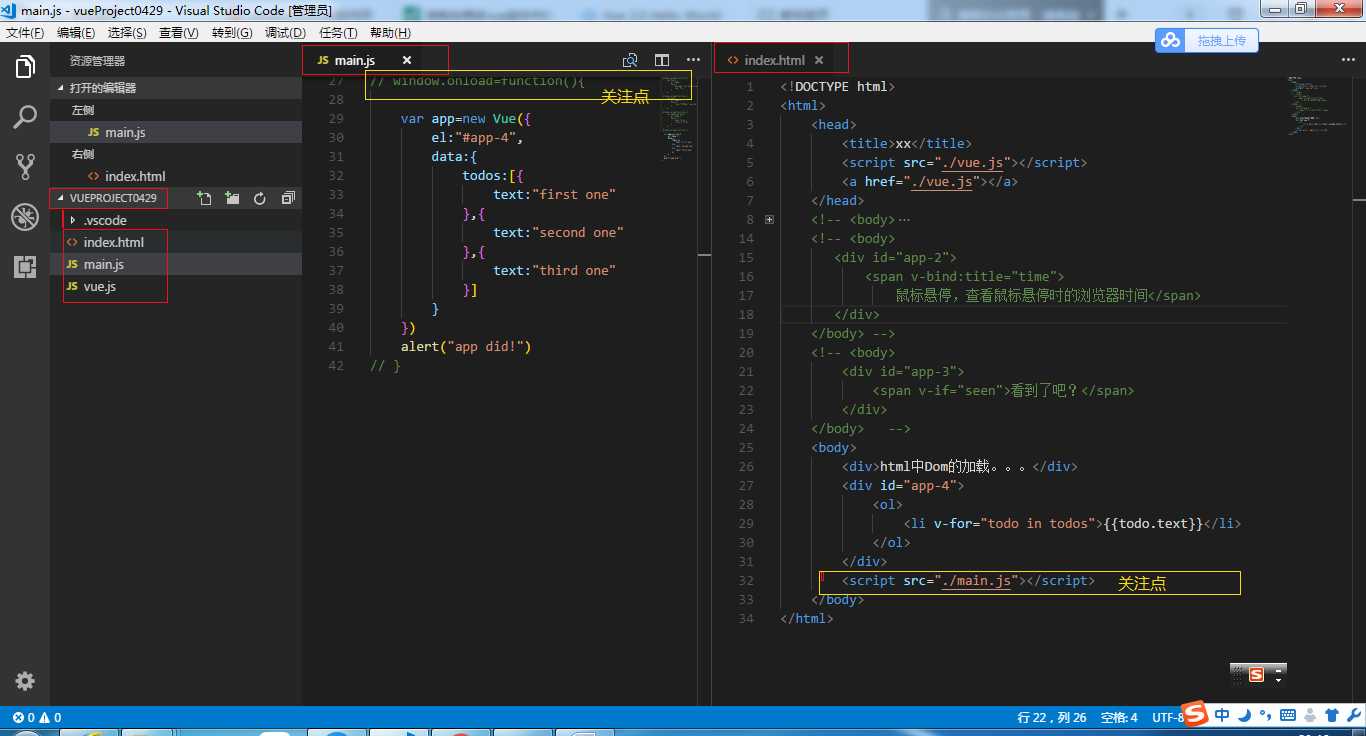This screenshot has width=1366, height=736.
Task: Click the alert("app did!") code line
Action: coord(466,347)
